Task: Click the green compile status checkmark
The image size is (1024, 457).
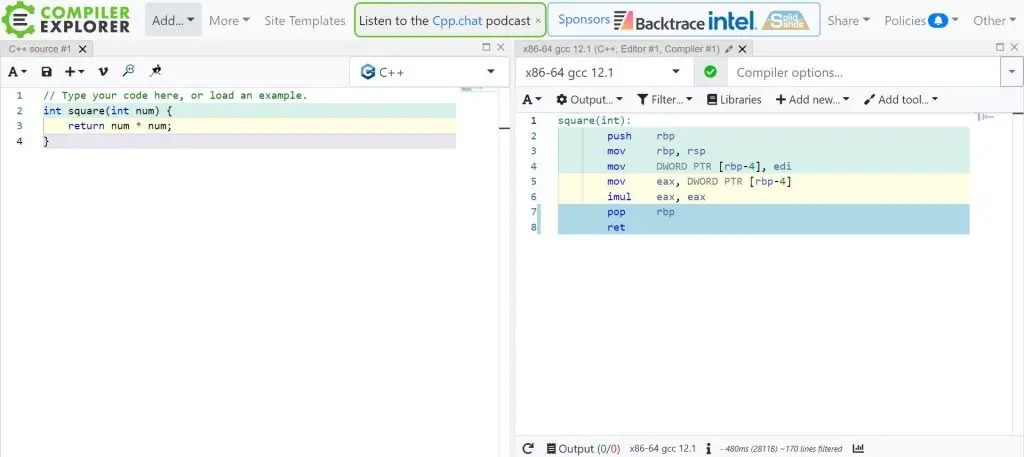Action: click(x=711, y=72)
